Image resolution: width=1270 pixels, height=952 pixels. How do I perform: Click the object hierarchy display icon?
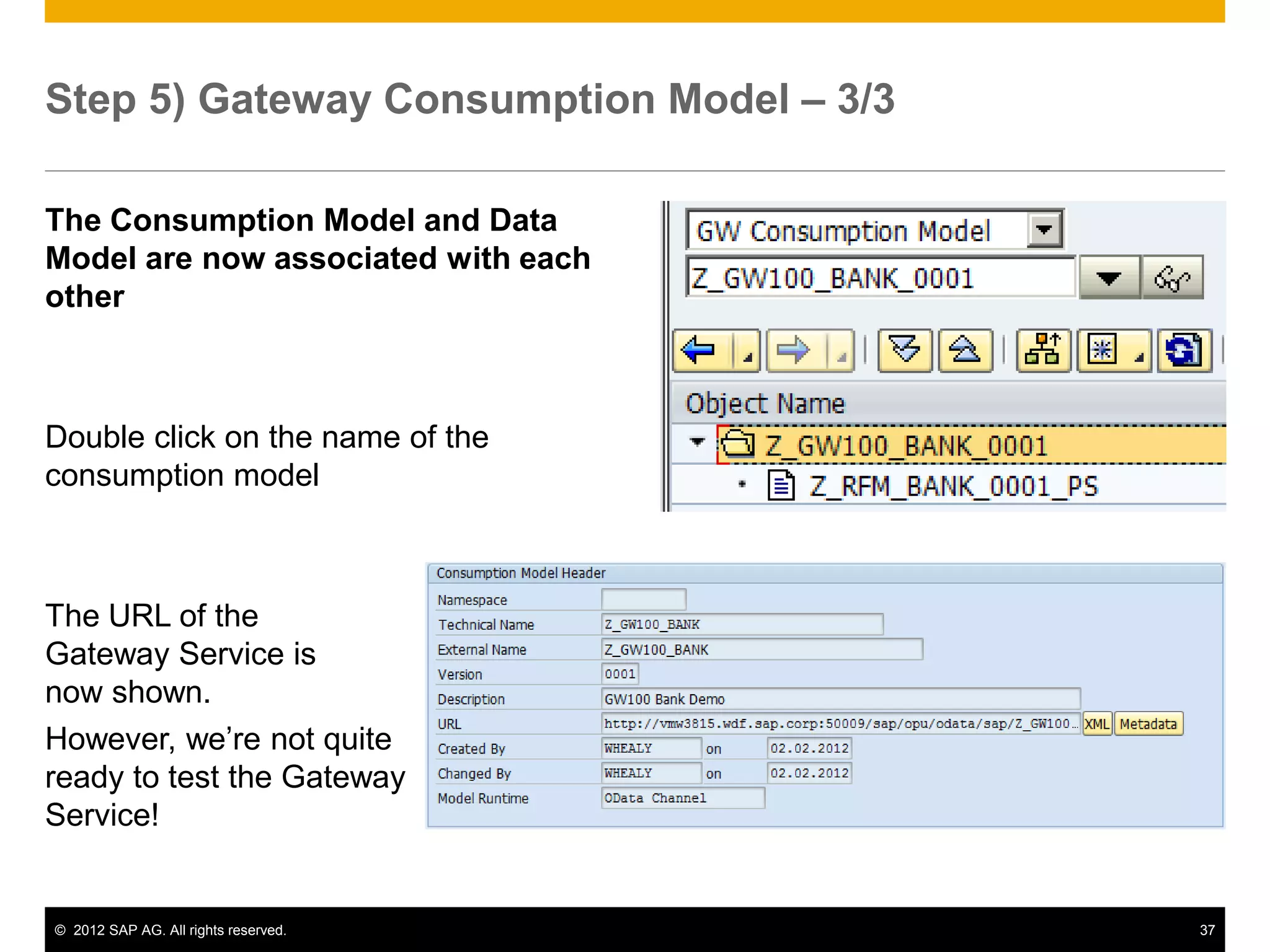point(1043,351)
